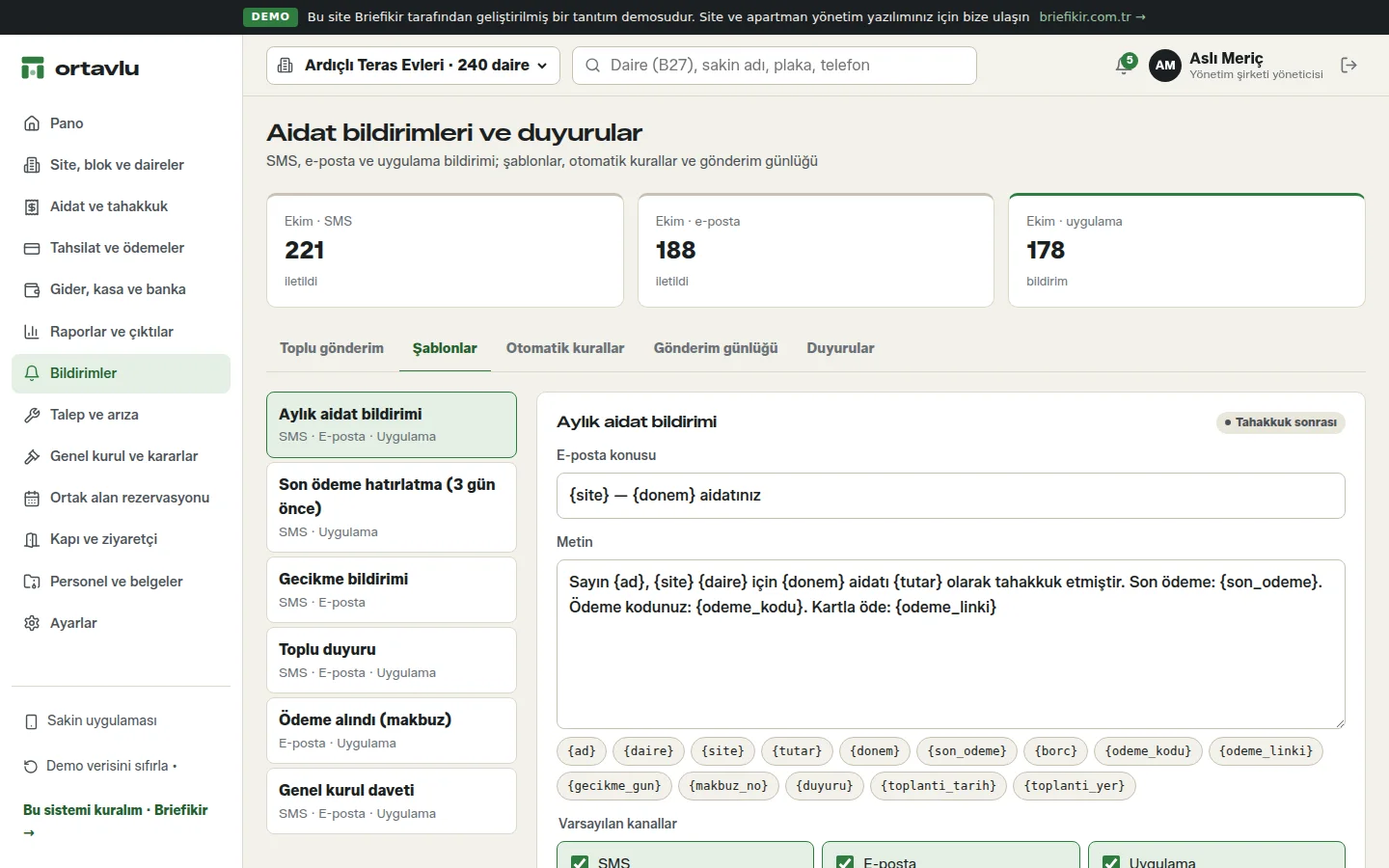Open the Toplu duyuru template

392,660
